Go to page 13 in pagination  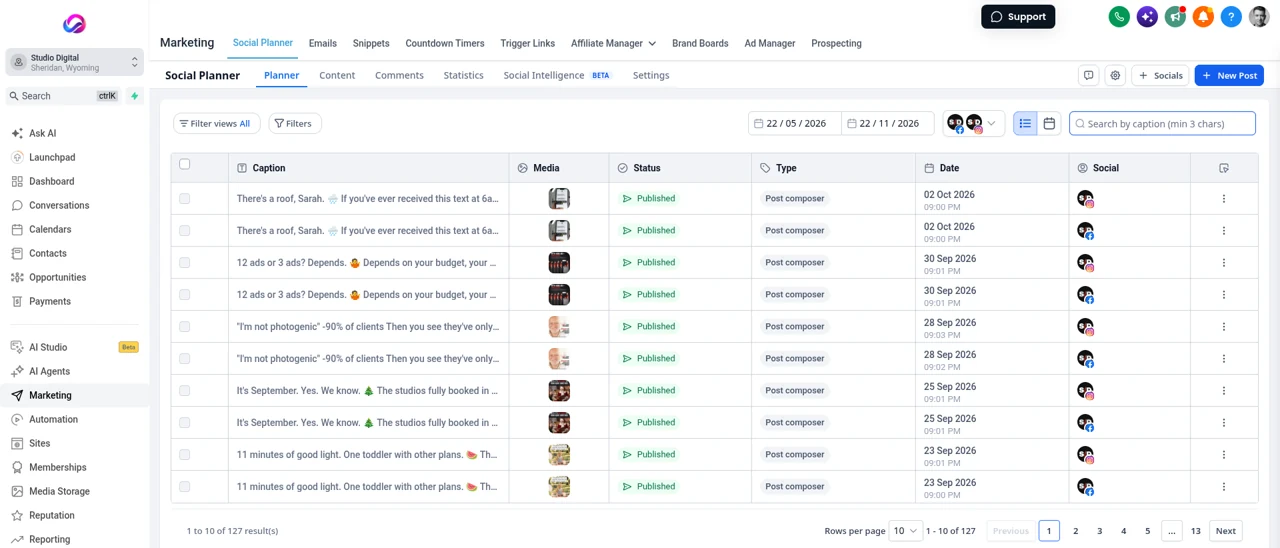pyautogui.click(x=1195, y=531)
